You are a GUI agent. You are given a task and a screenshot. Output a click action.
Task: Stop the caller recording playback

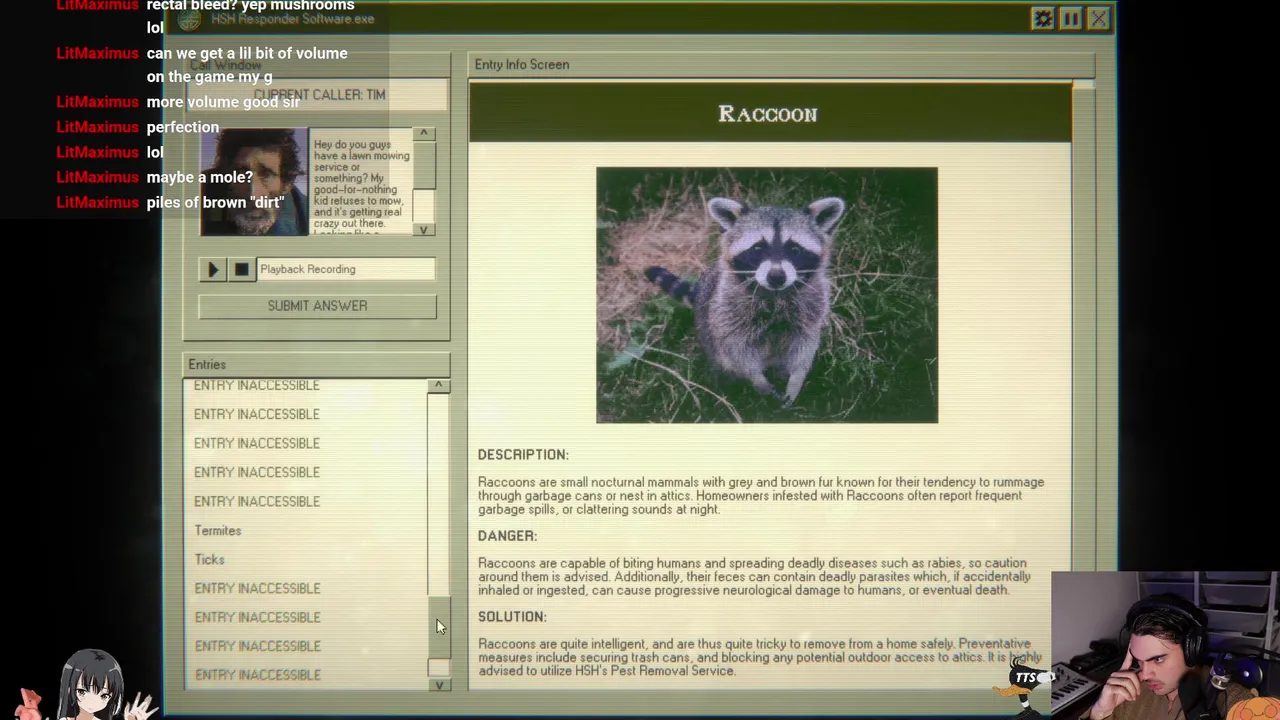pyautogui.click(x=241, y=269)
